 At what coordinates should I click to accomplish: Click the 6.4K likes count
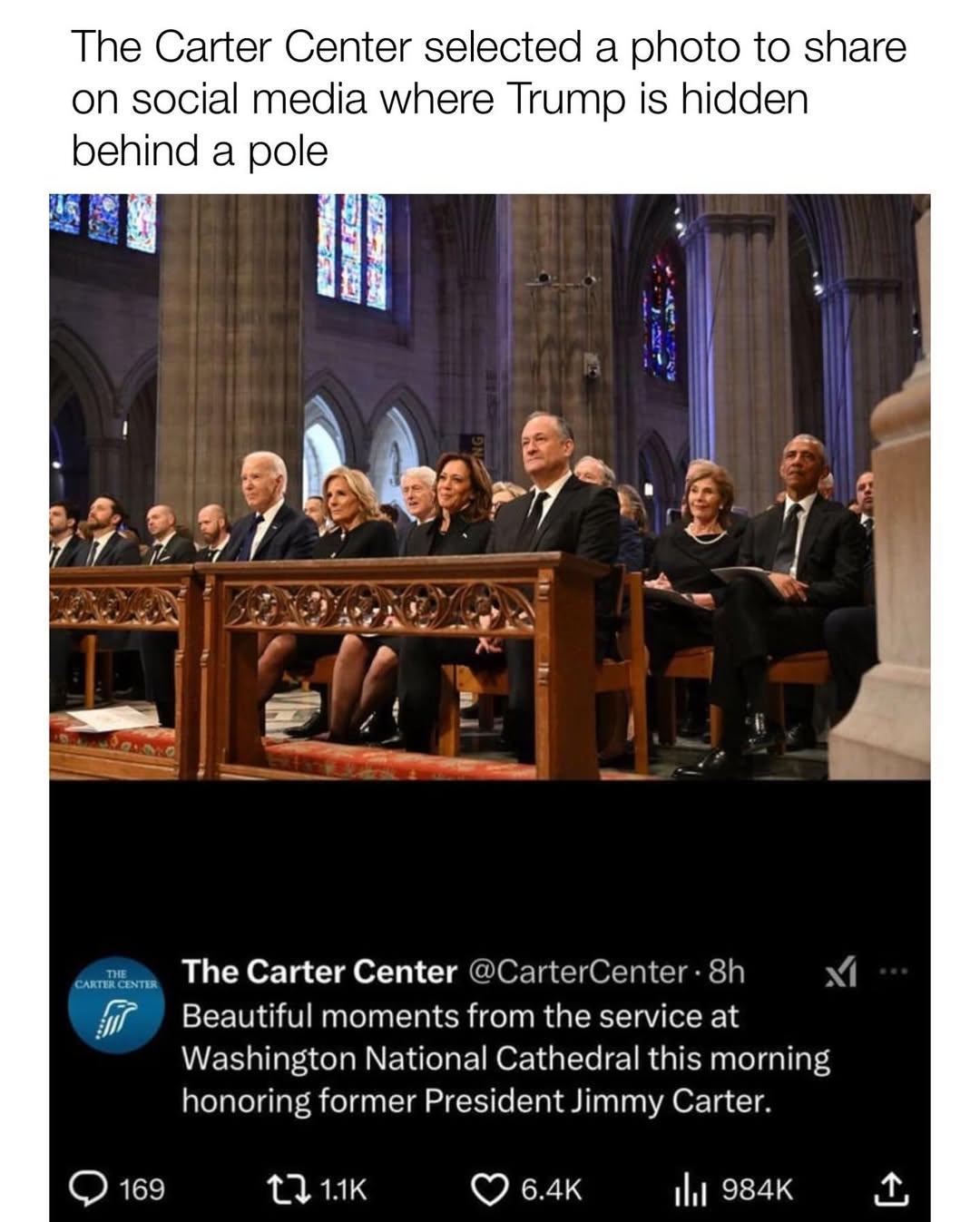pyautogui.click(x=551, y=1189)
